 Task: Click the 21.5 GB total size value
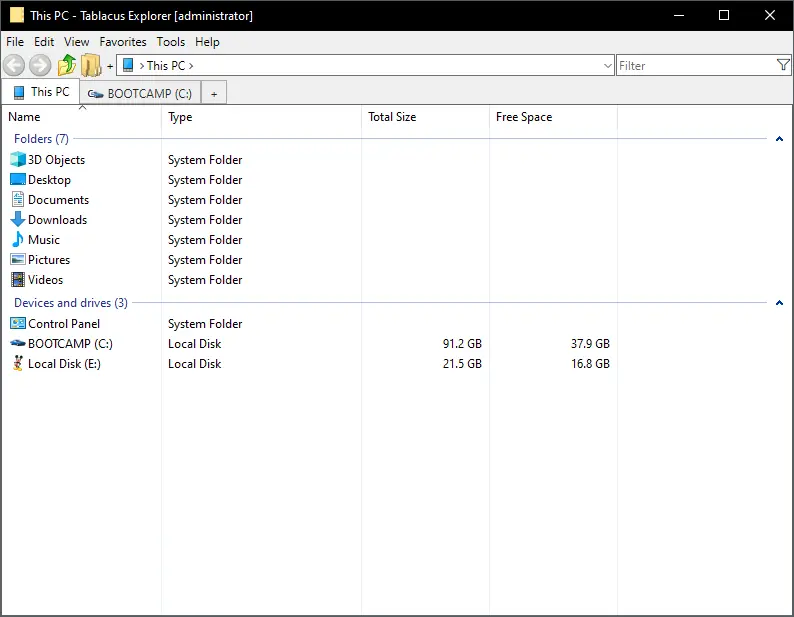462,364
